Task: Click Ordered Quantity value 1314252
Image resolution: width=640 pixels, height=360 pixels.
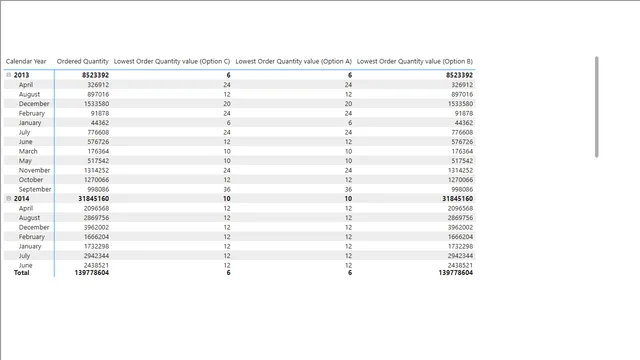Action: pos(96,170)
